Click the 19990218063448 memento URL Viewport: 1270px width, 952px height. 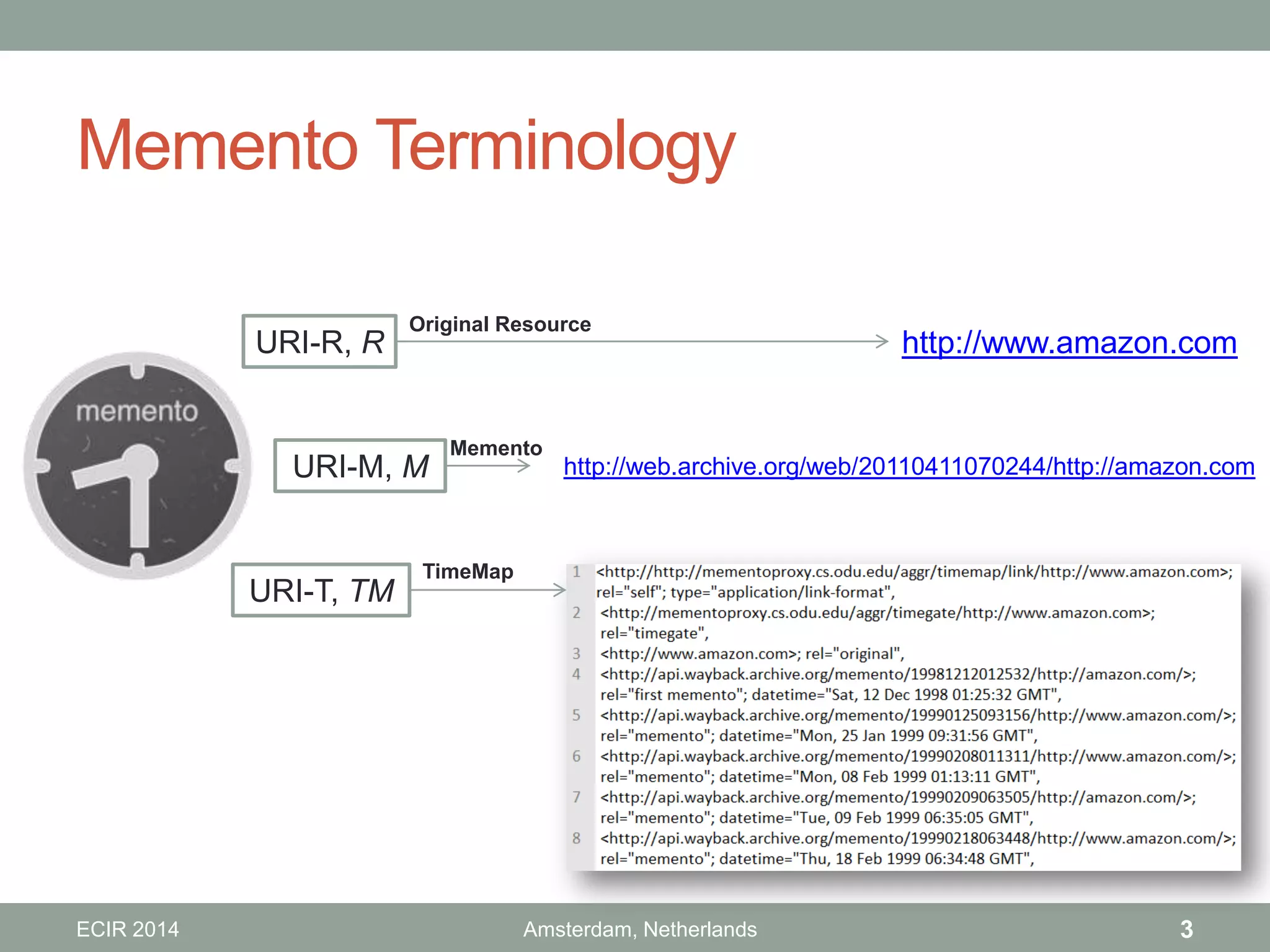tap(918, 837)
